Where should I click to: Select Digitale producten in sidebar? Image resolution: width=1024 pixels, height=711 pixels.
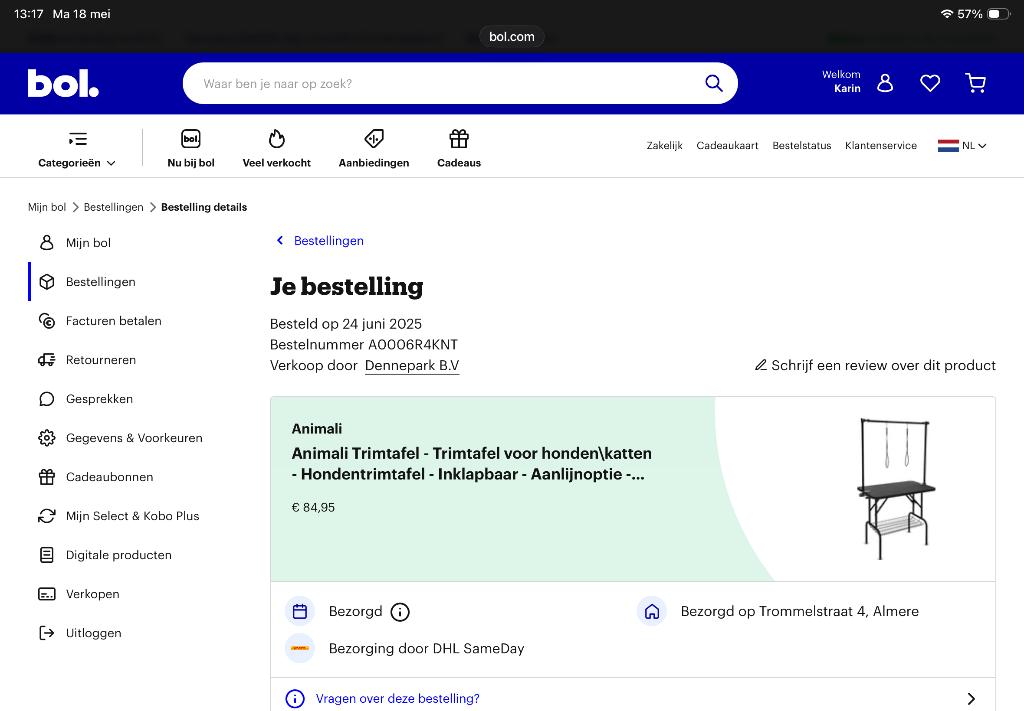point(119,555)
